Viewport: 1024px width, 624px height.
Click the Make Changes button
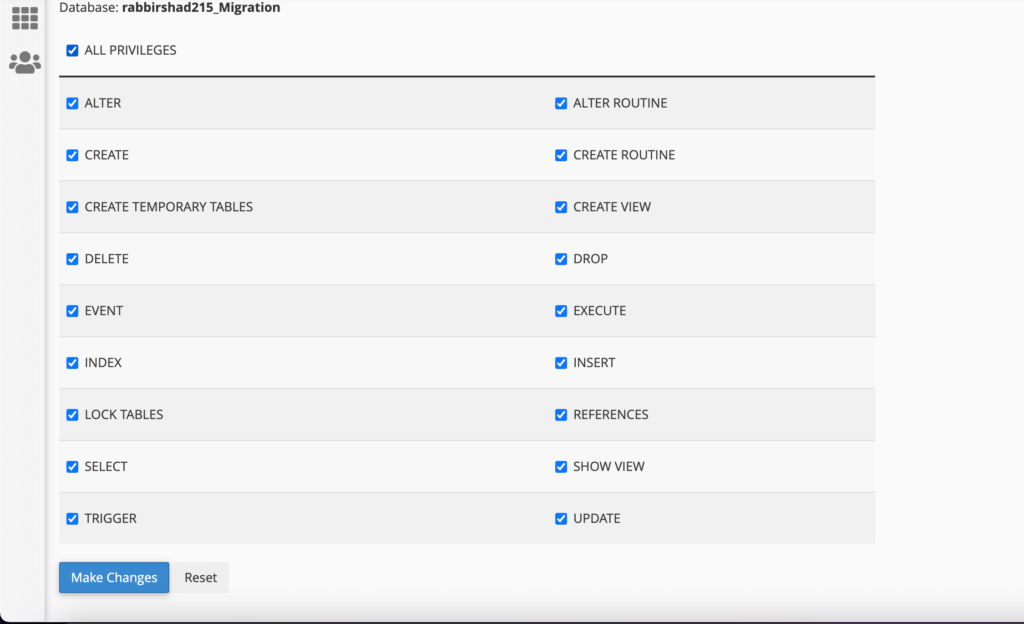114,578
